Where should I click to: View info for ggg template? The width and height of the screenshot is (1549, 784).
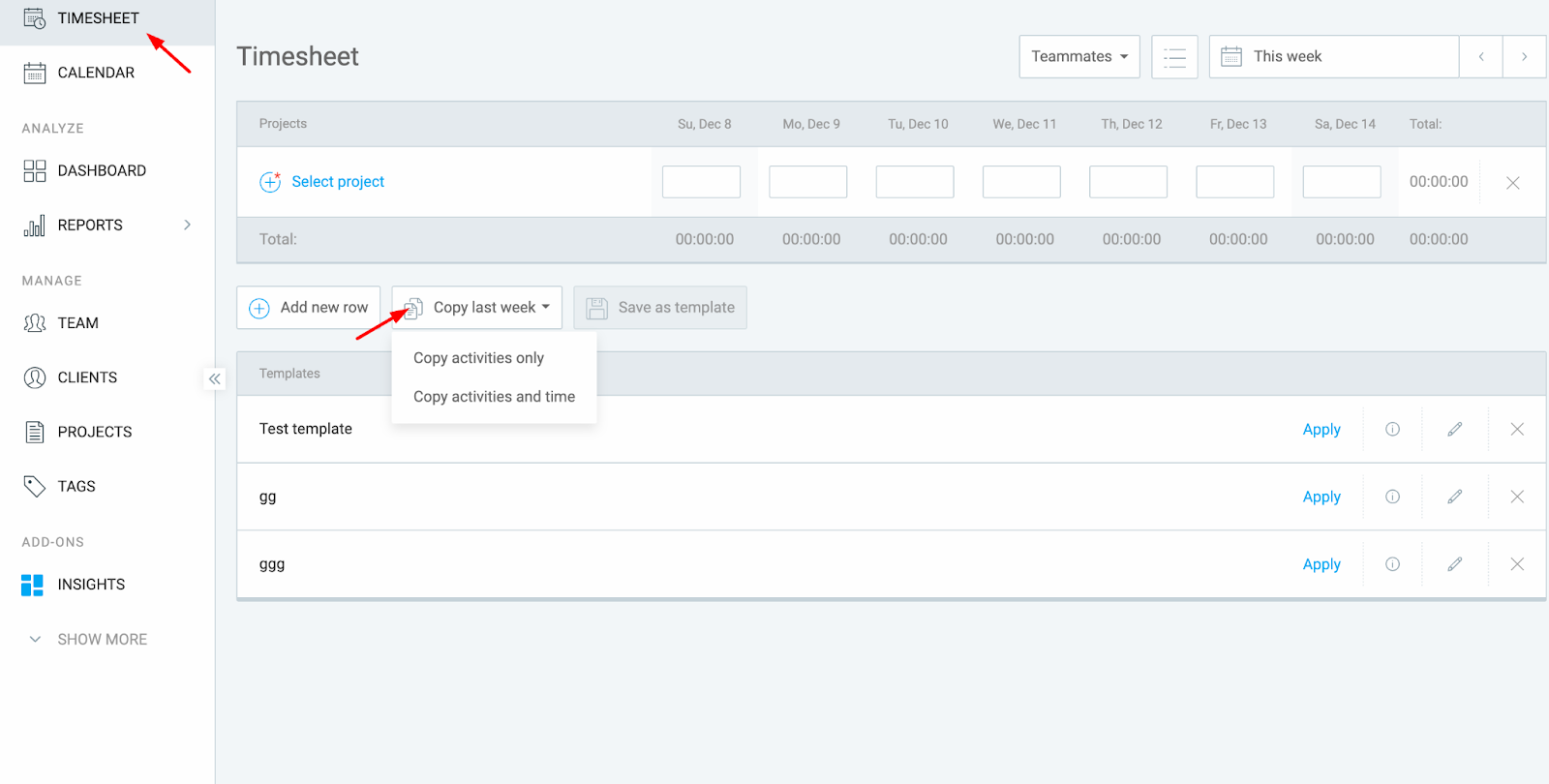point(1392,564)
